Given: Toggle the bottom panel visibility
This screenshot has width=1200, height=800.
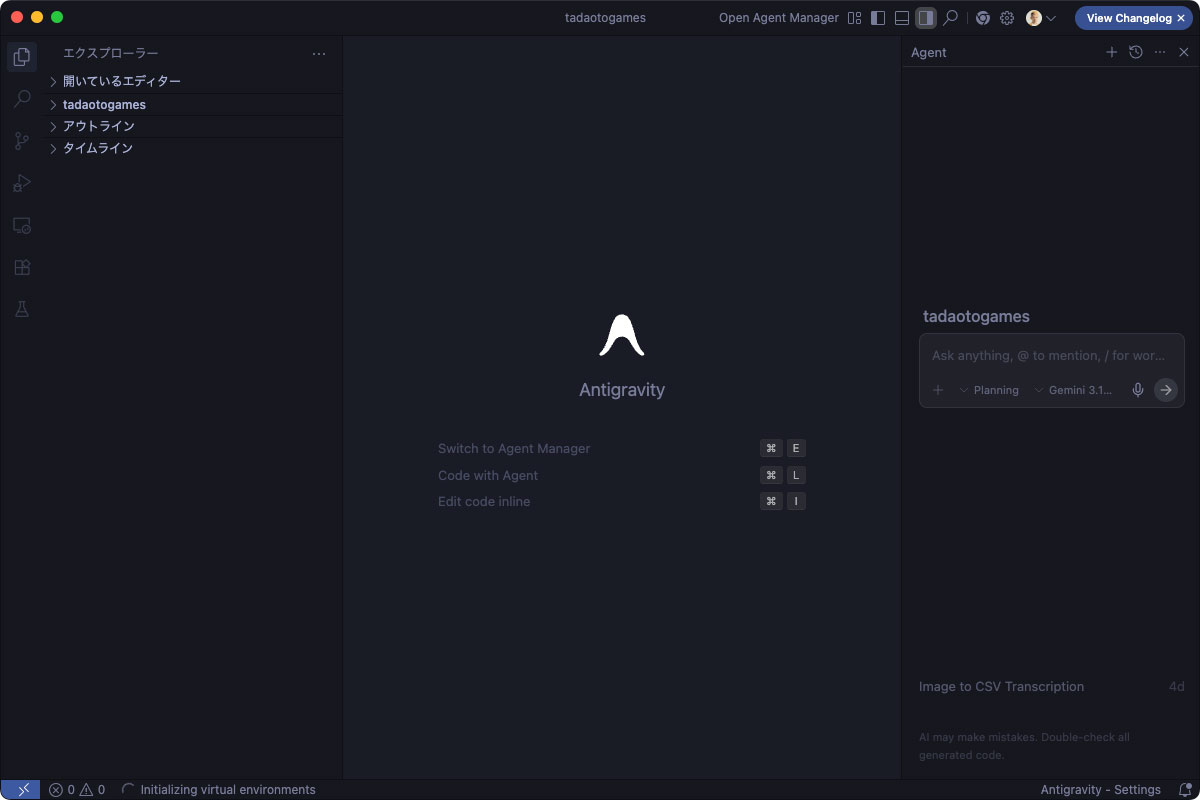Looking at the screenshot, I should click(902, 18).
